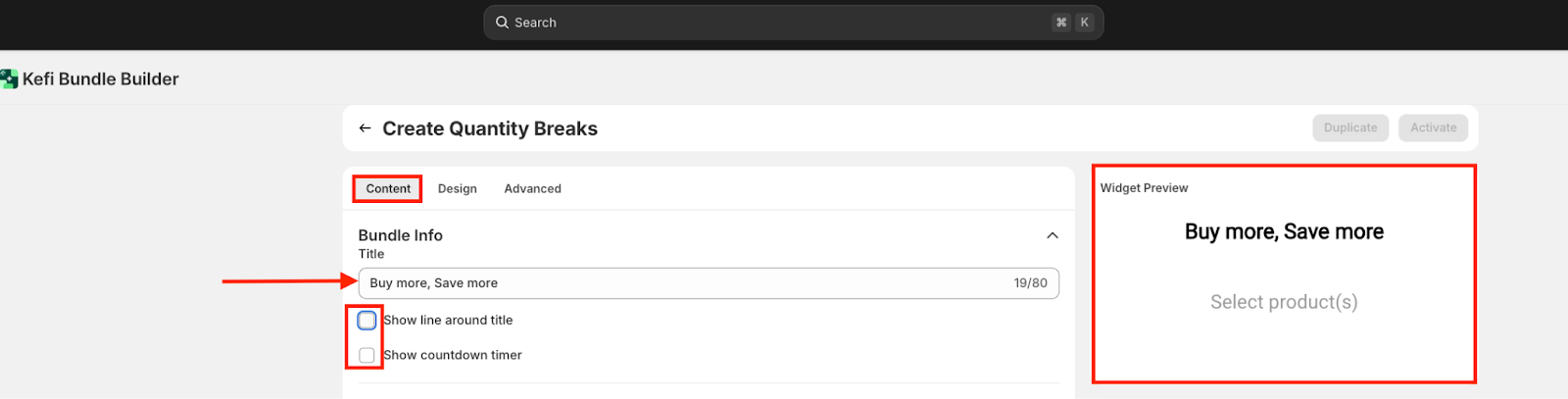The image size is (1568, 399).
Task: Go back using the left arrow icon
Action: click(365, 128)
